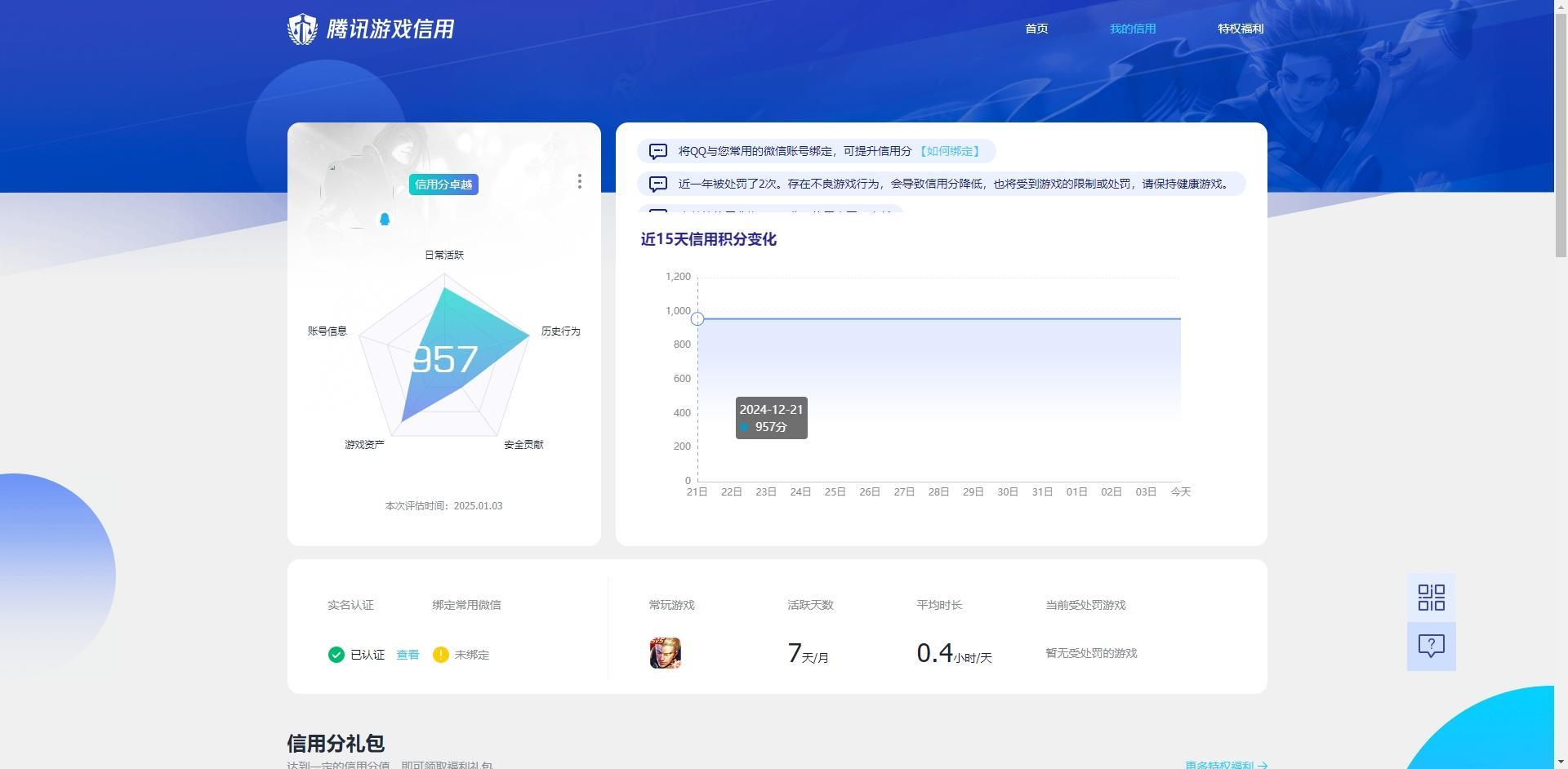The height and width of the screenshot is (769, 1568).
Task: Click the 日常活跃 radar label
Action: click(x=444, y=255)
